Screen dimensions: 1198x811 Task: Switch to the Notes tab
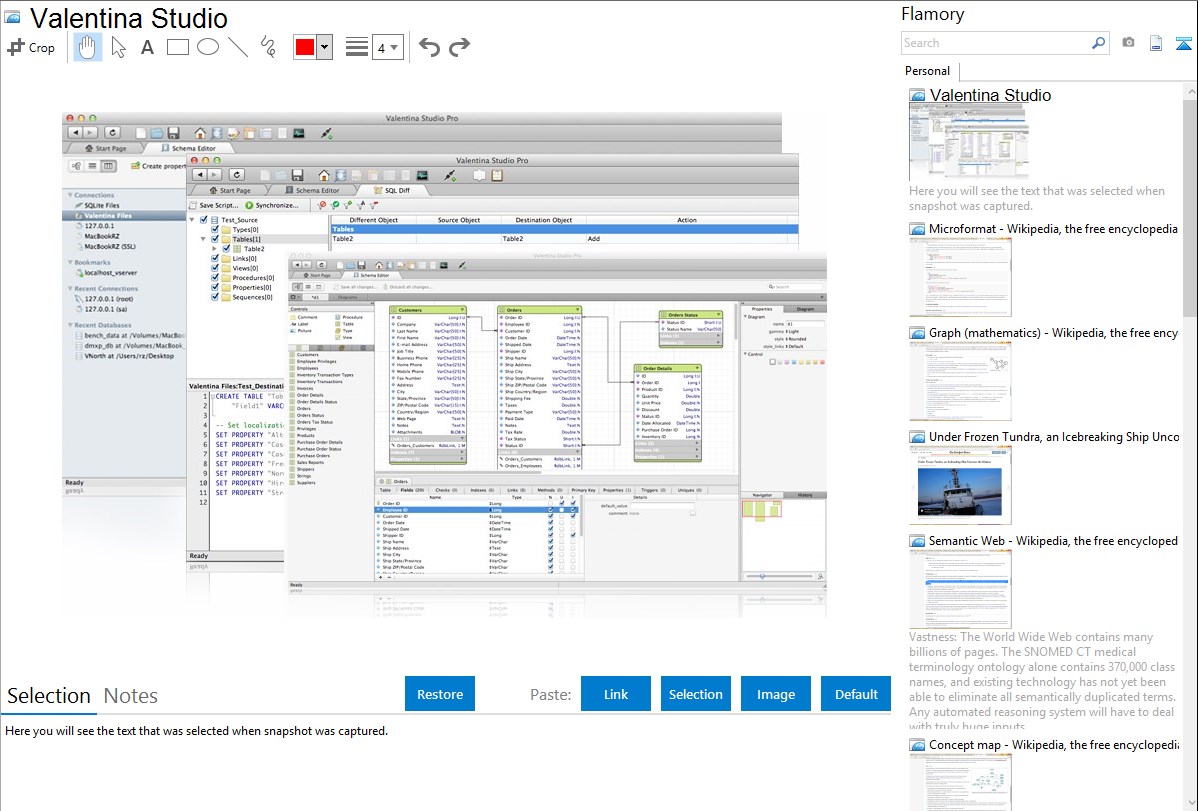[x=131, y=696]
